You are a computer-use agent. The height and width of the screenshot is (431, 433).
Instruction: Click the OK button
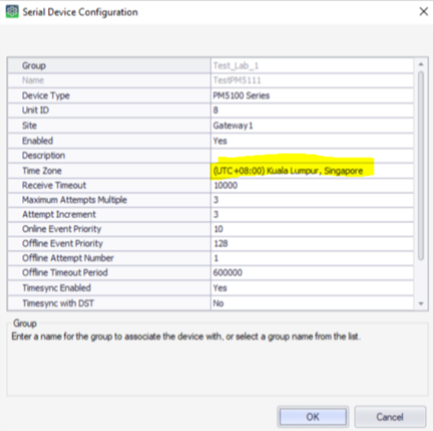click(x=313, y=417)
